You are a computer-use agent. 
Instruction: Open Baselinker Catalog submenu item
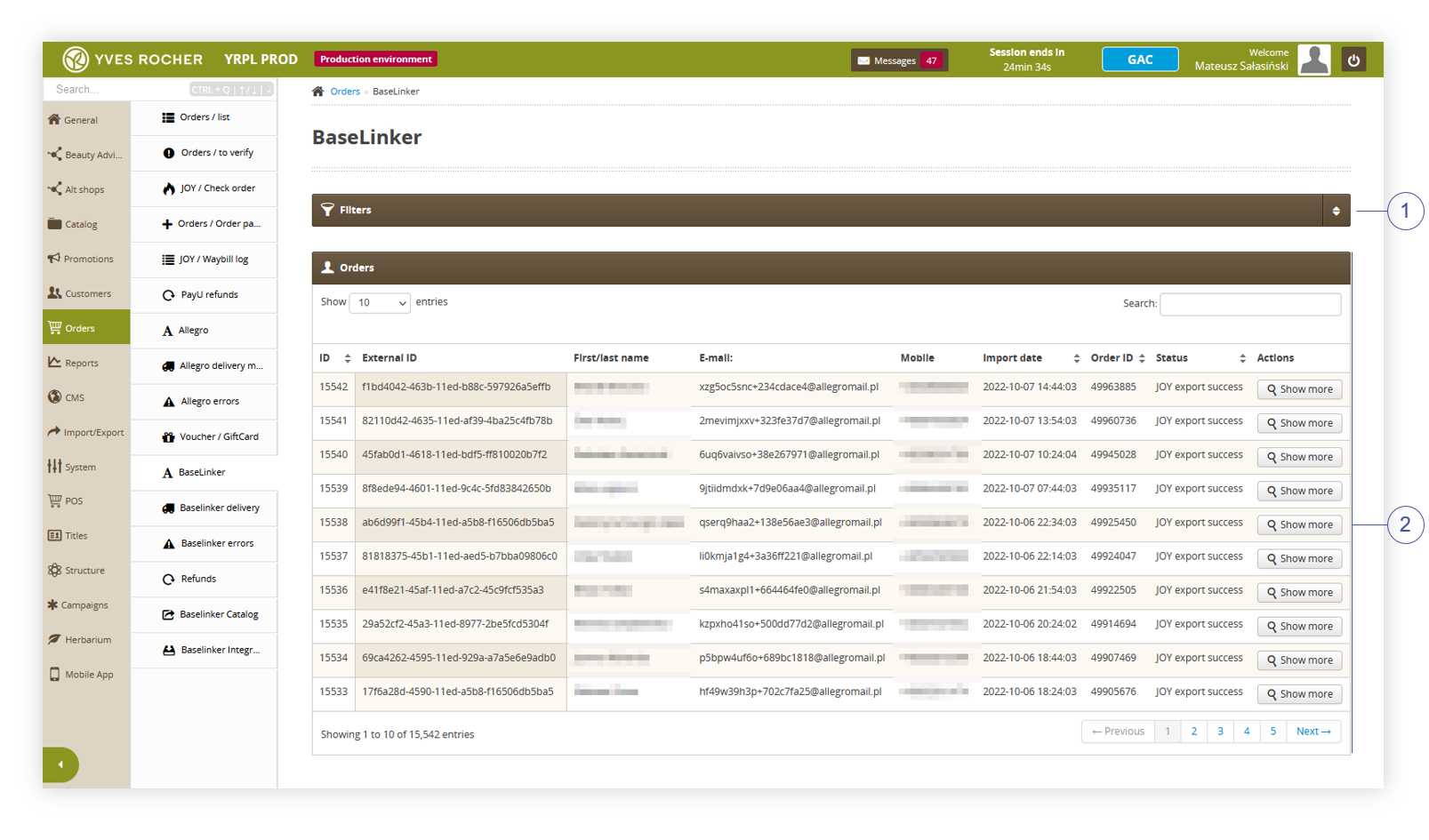tap(204, 615)
